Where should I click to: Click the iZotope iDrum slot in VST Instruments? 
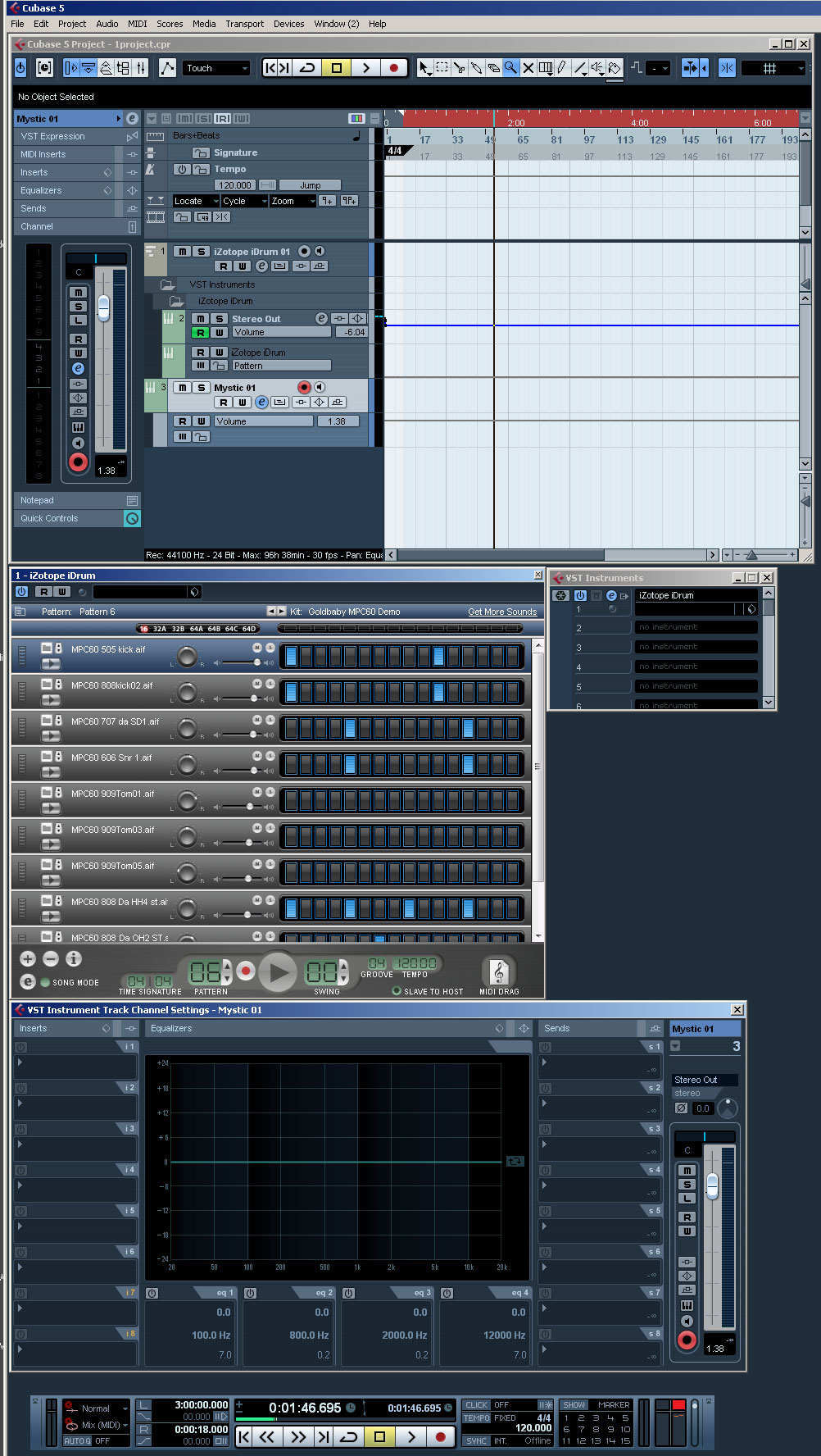click(x=696, y=595)
